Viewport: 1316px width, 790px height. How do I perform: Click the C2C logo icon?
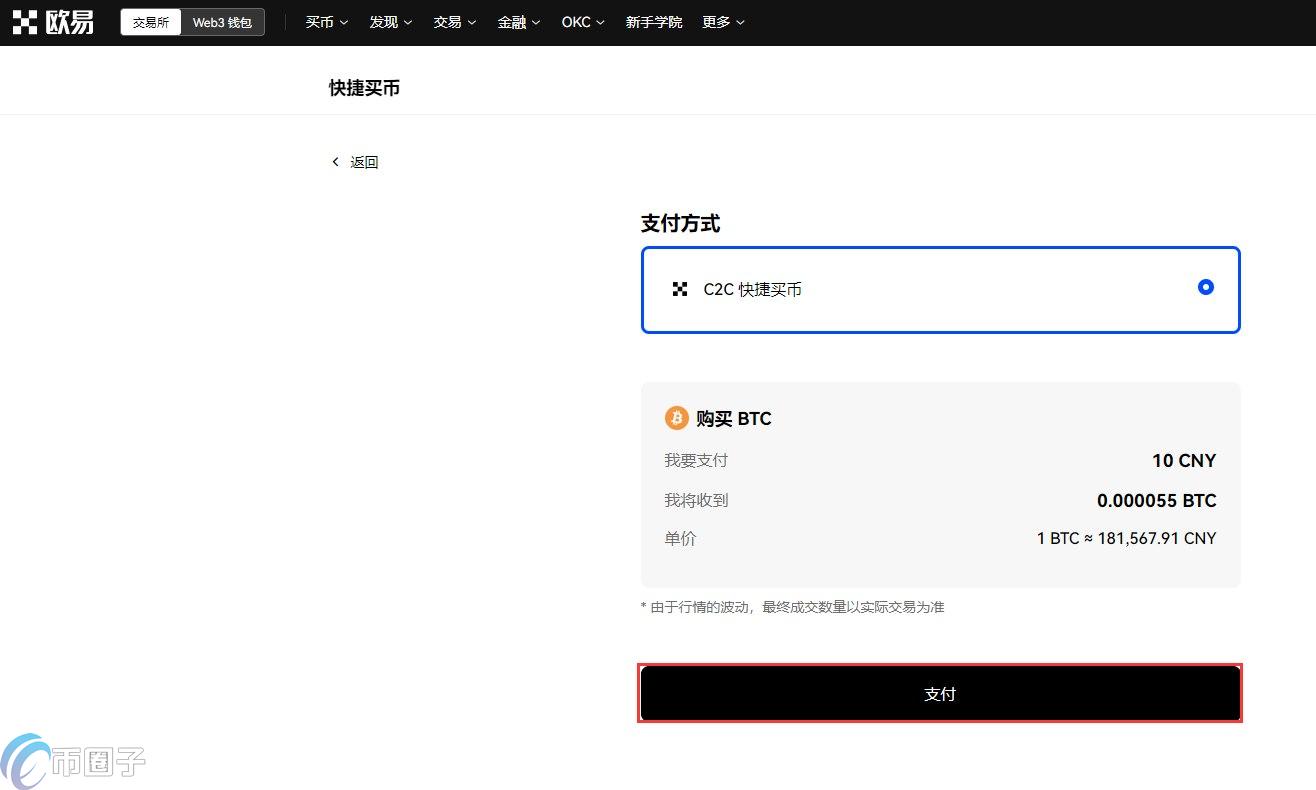click(680, 289)
